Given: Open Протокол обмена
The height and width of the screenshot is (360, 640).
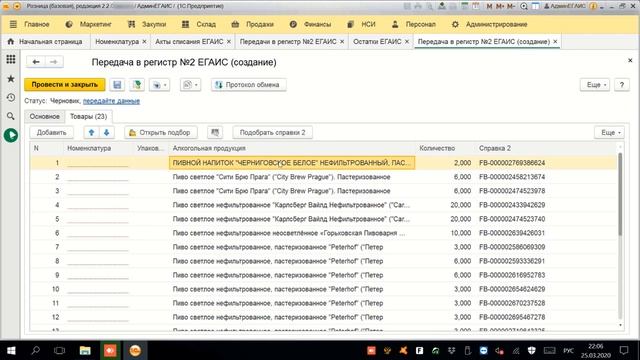Looking at the screenshot, I should (x=248, y=85).
